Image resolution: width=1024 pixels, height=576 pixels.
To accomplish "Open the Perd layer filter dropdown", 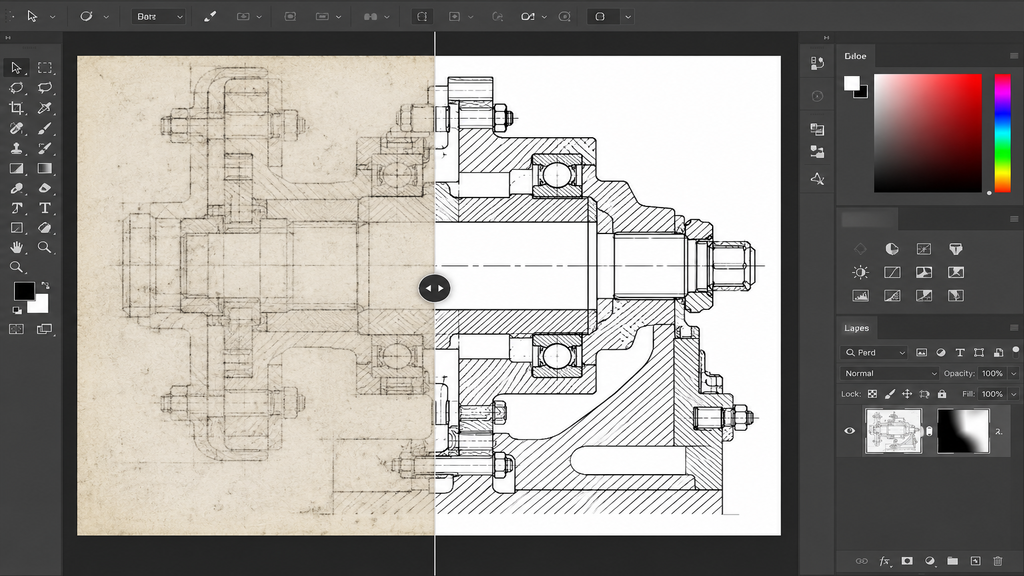I will [x=874, y=353].
